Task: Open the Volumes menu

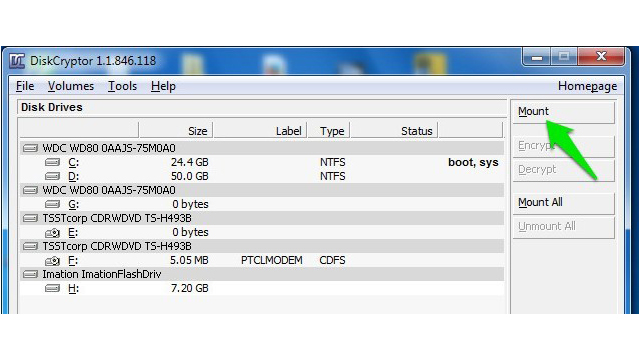Action: click(71, 86)
